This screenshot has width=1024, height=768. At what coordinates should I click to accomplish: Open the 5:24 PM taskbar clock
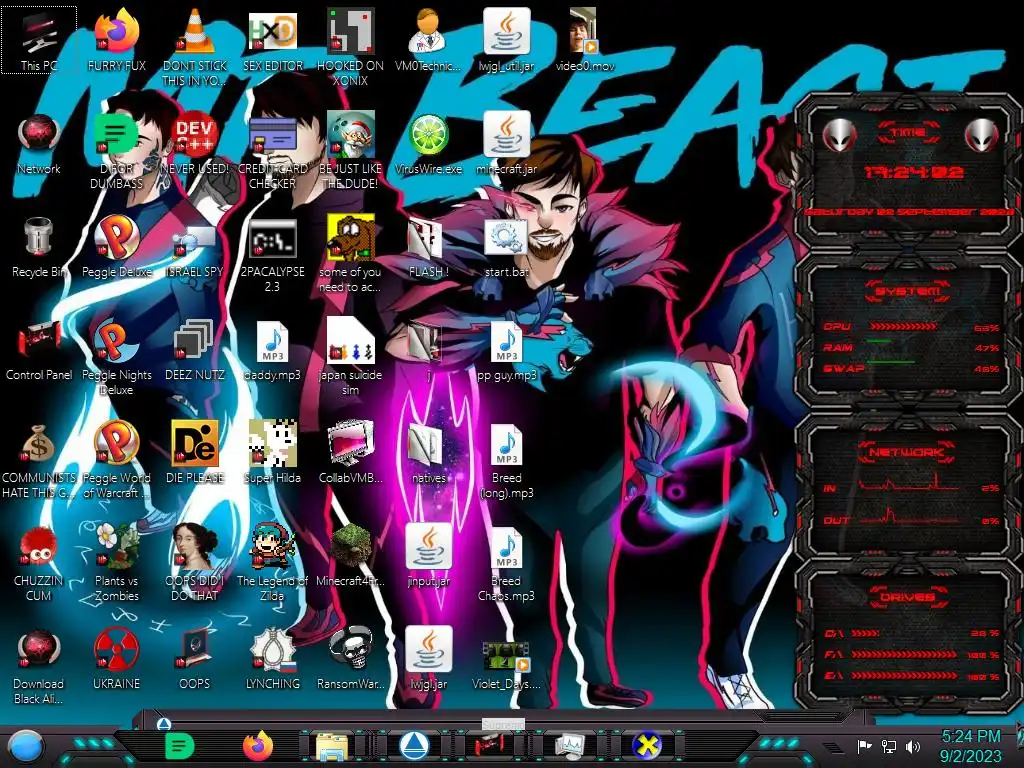pos(971,746)
